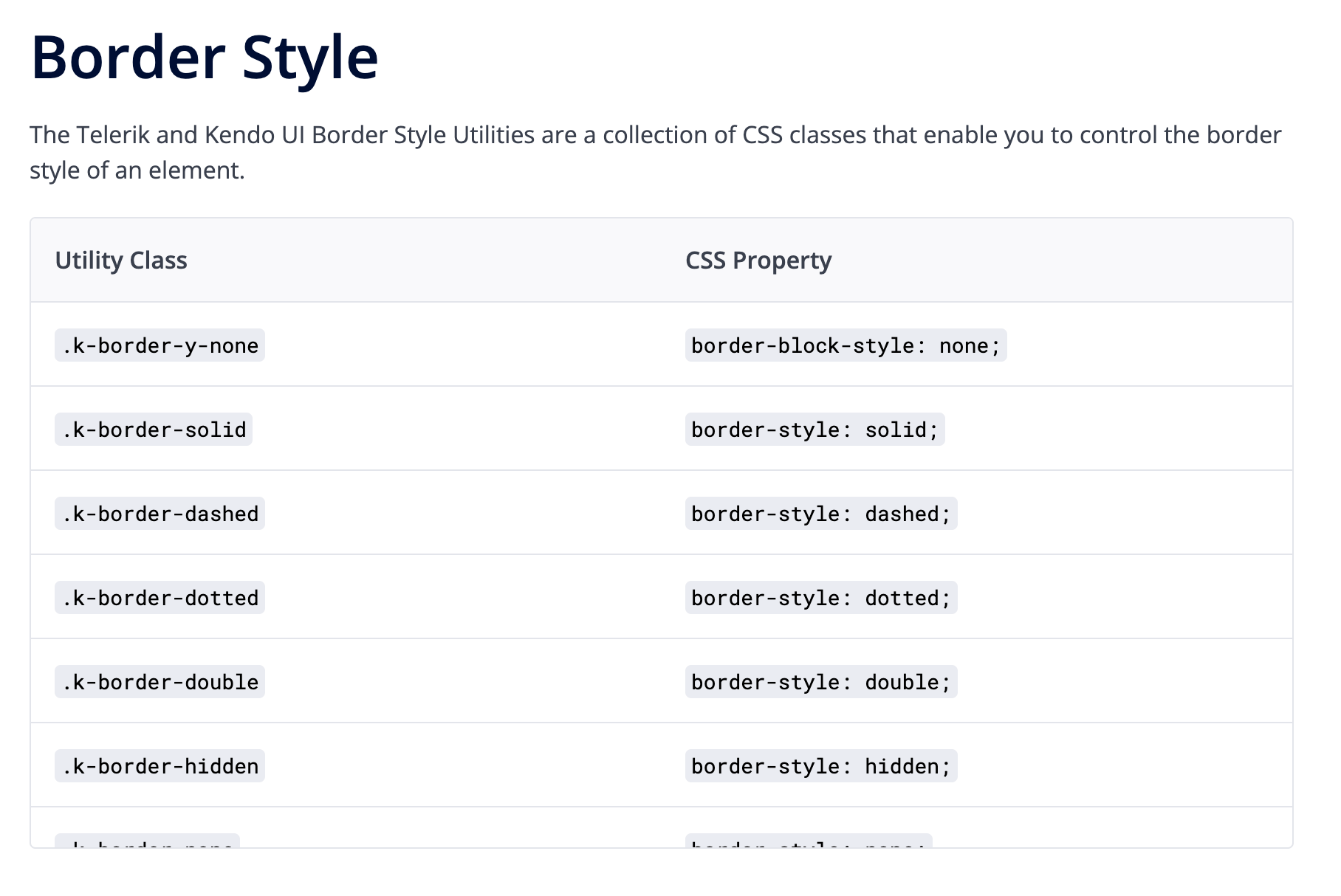Click the border-style: dashed; code cell

click(x=821, y=514)
